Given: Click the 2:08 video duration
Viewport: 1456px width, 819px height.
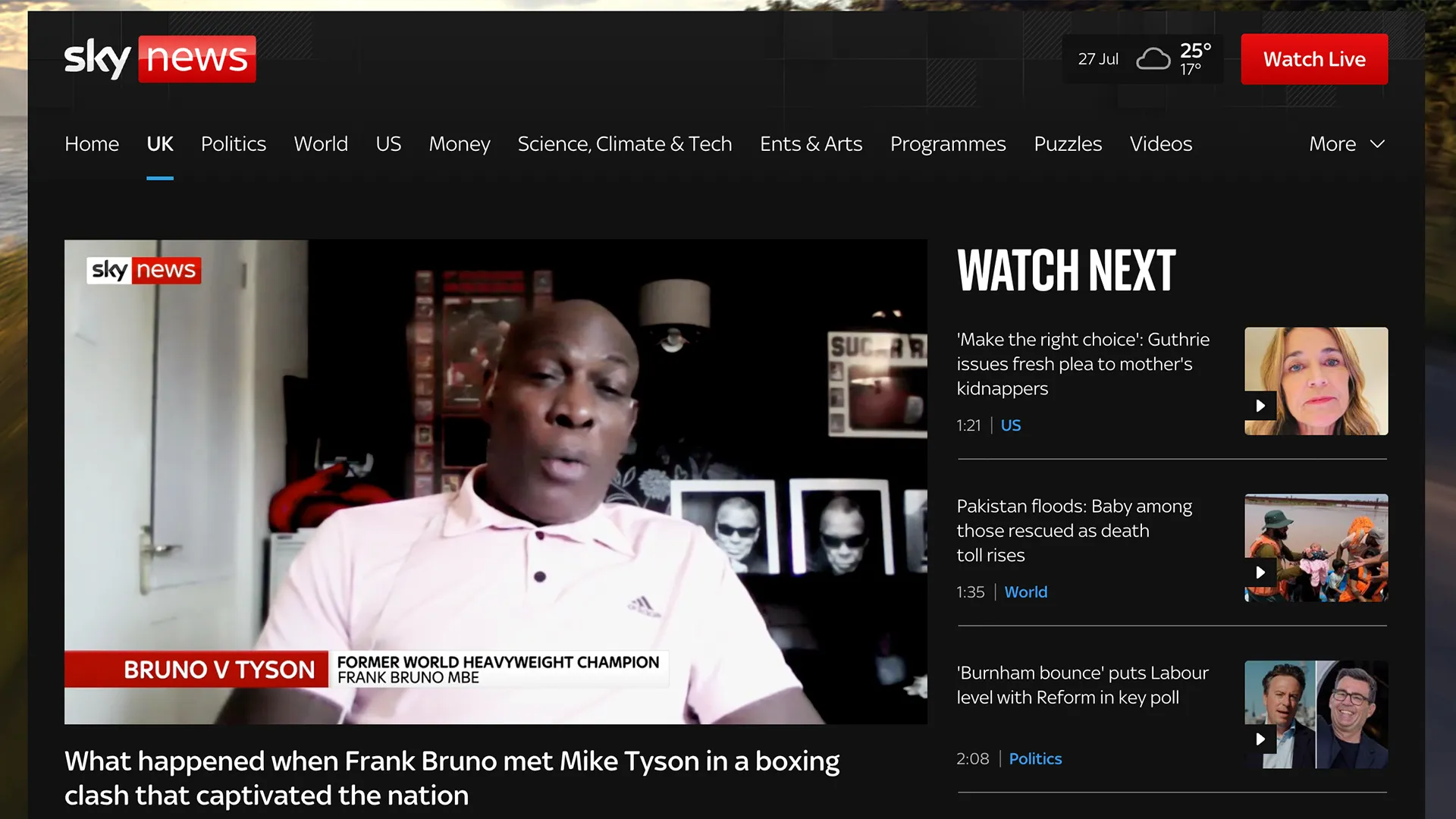Looking at the screenshot, I should tap(973, 759).
